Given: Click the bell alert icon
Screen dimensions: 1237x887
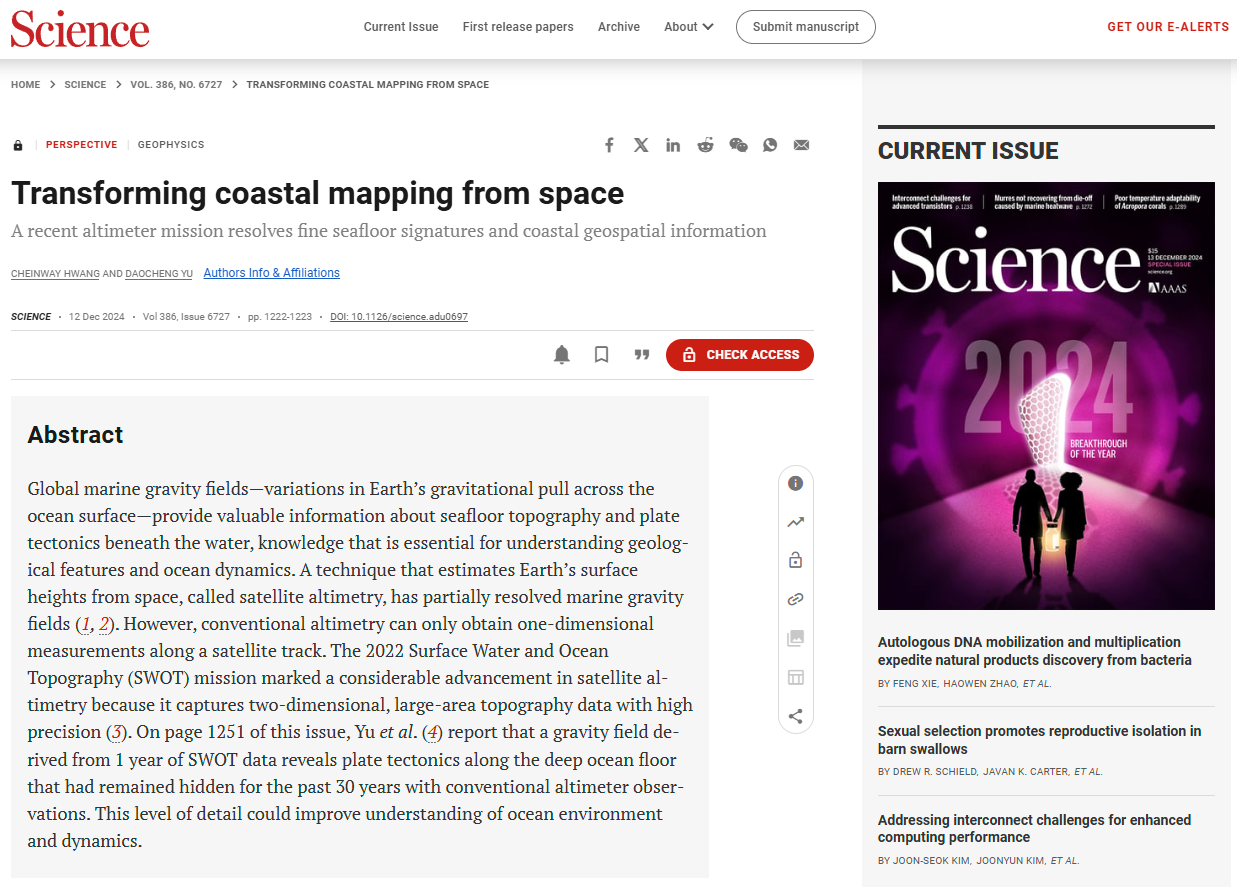Looking at the screenshot, I should [562, 355].
